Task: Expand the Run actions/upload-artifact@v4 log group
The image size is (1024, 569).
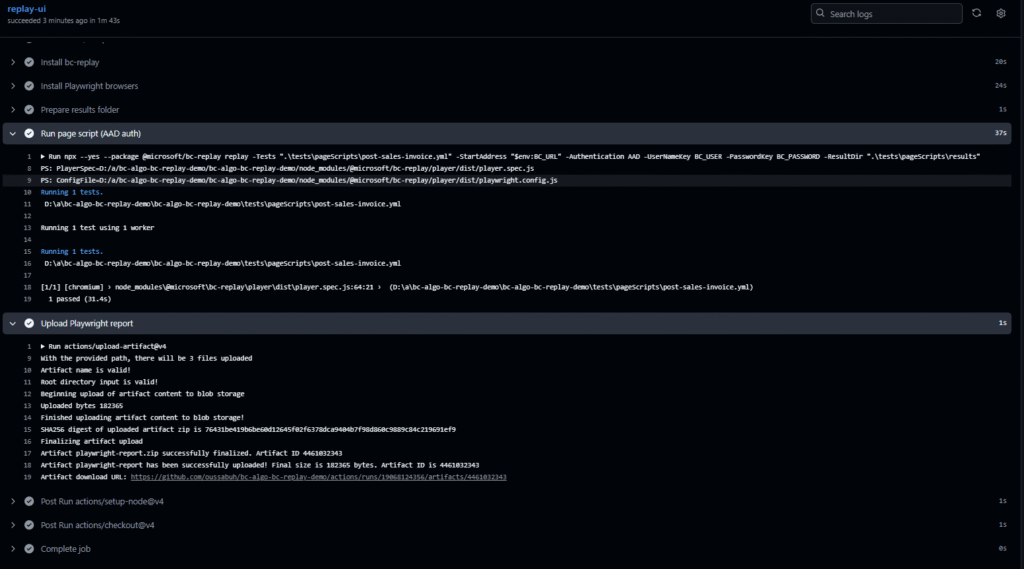Action: [x=43, y=346]
